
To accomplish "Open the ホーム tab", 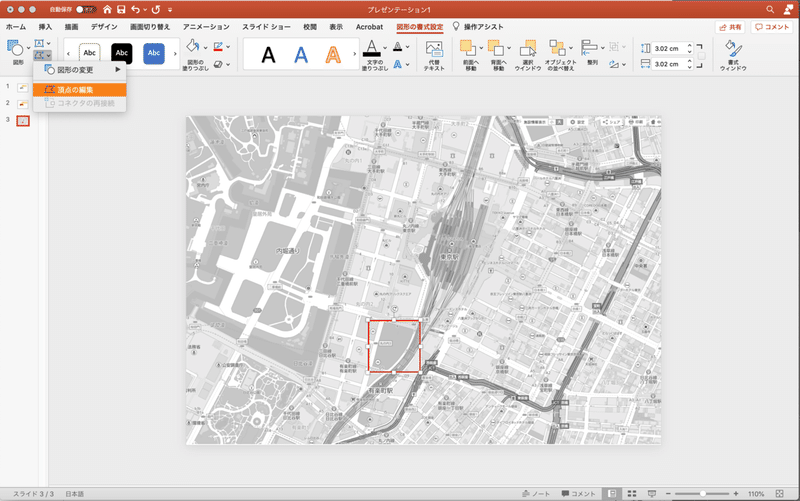I will pyautogui.click(x=16, y=27).
